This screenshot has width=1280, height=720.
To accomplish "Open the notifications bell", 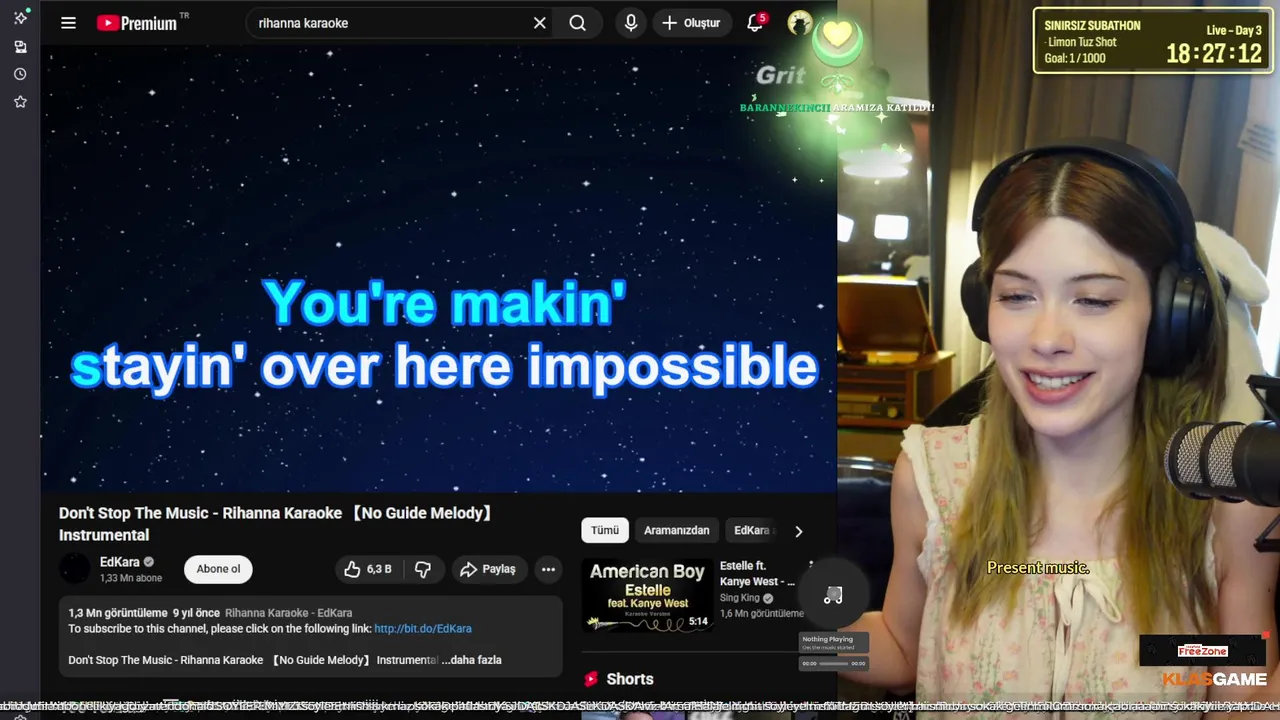I will coord(755,23).
